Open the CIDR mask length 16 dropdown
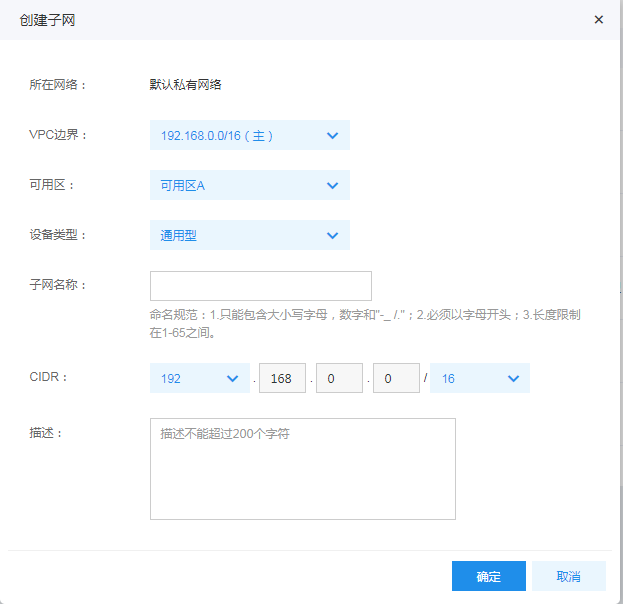 pyautogui.click(x=480, y=378)
